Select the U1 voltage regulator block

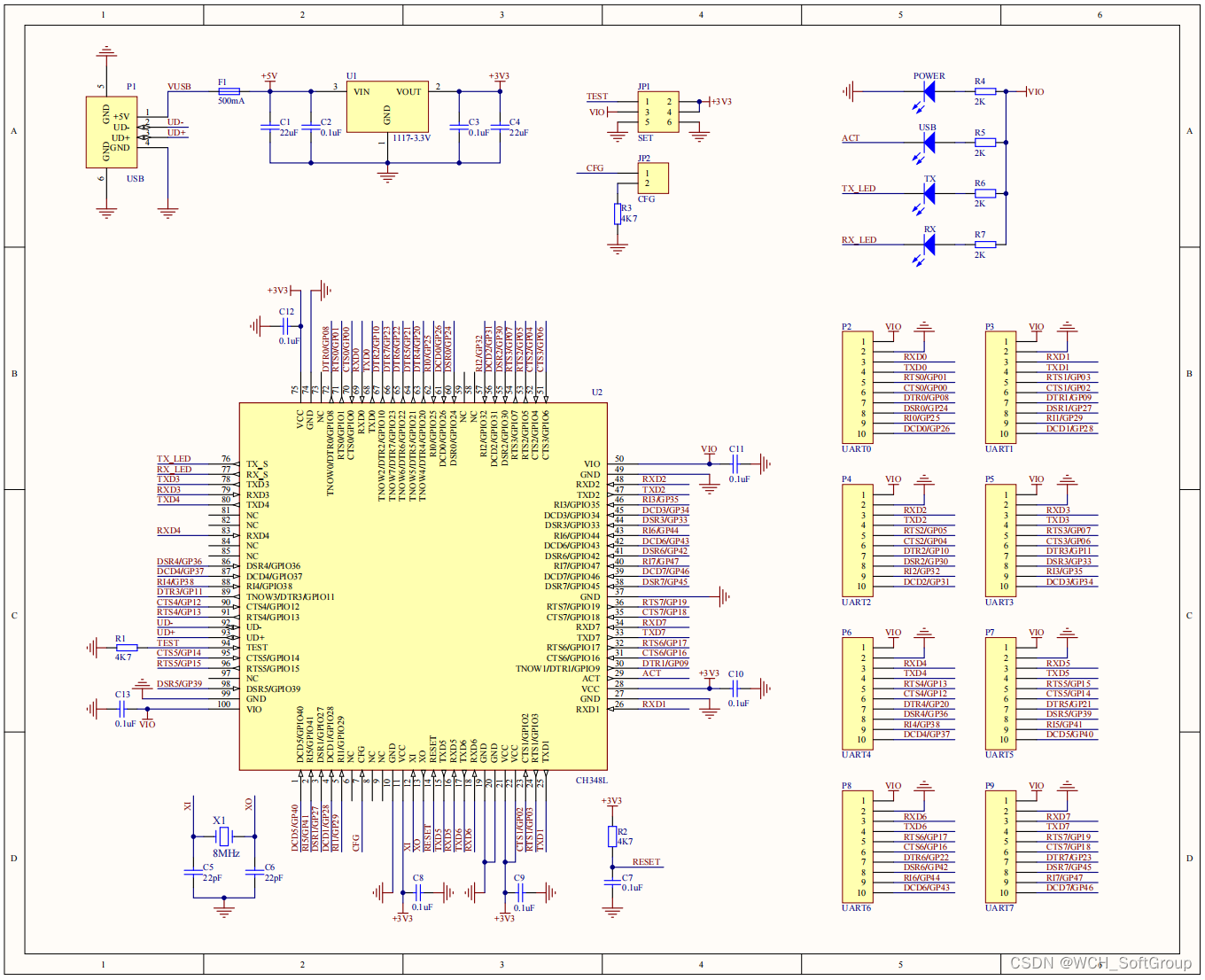click(x=387, y=106)
